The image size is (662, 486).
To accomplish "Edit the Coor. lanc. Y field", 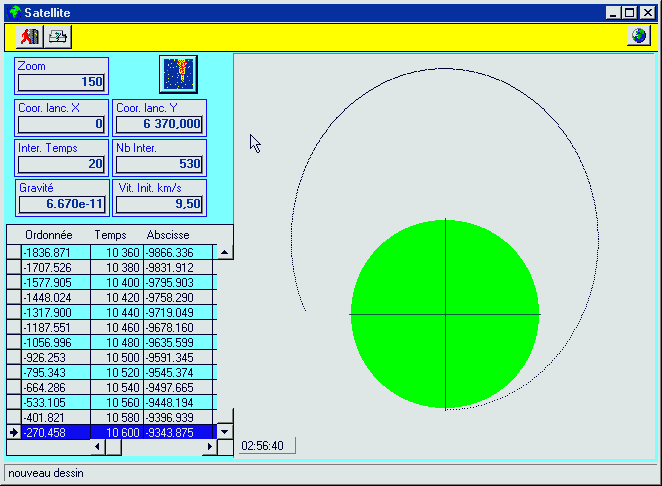I will 159,124.
